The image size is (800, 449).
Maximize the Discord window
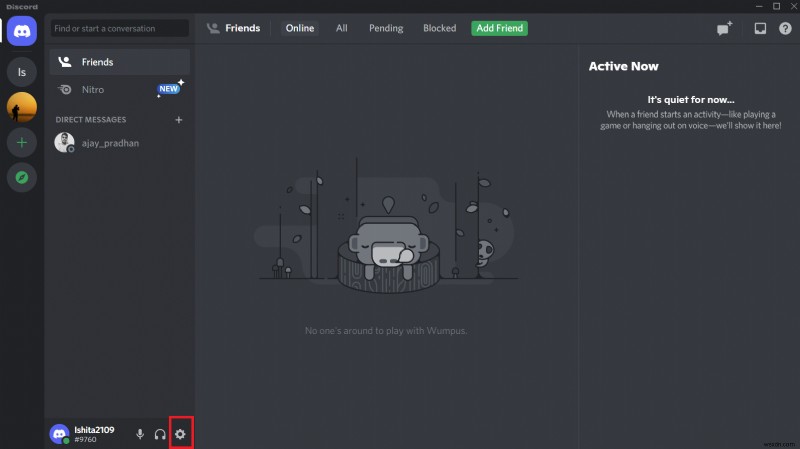(777, 6)
